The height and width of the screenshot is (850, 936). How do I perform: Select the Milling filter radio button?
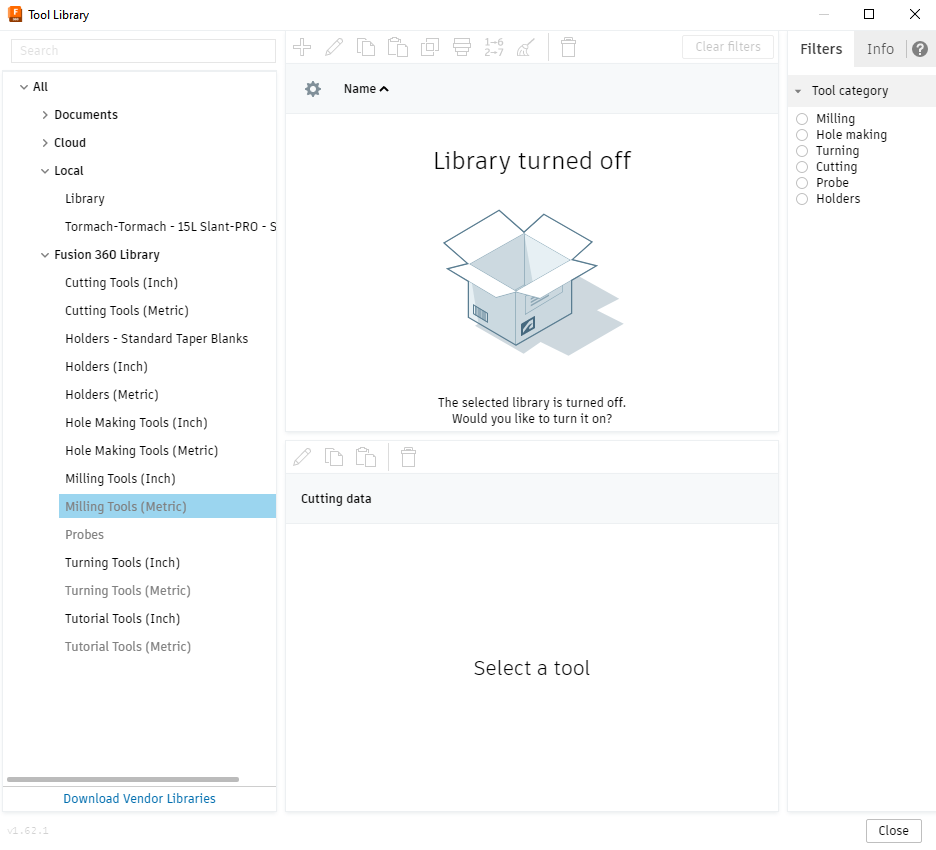click(x=801, y=118)
